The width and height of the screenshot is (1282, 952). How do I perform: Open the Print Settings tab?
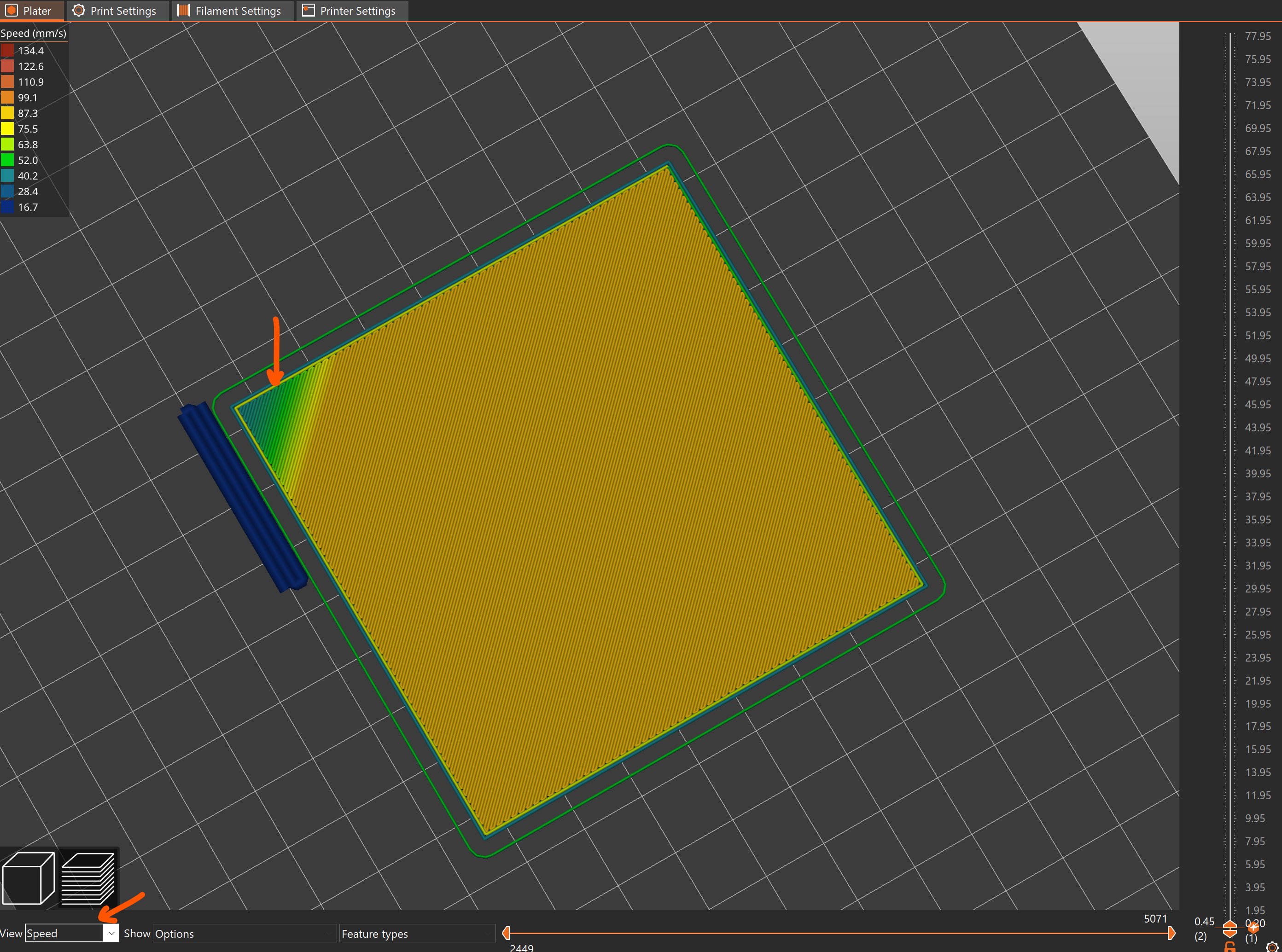point(117,11)
